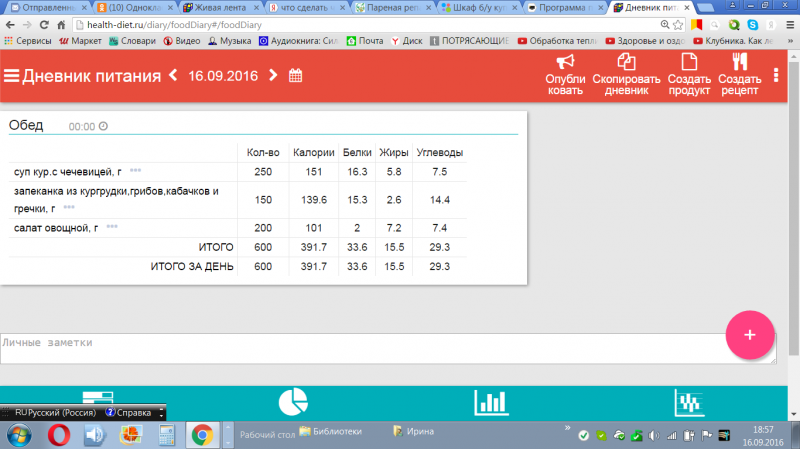Open the vertical three-dot more menu

(777, 76)
